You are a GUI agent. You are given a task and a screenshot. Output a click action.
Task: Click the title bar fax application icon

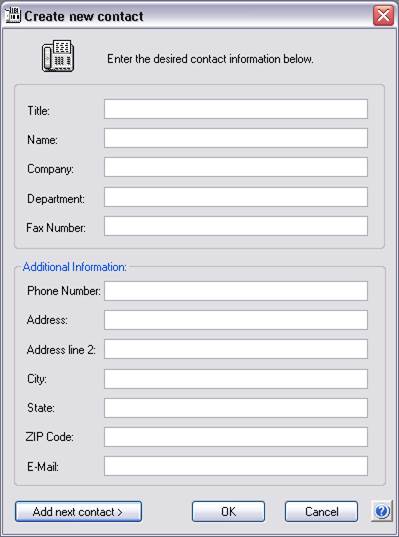[x=13, y=15]
